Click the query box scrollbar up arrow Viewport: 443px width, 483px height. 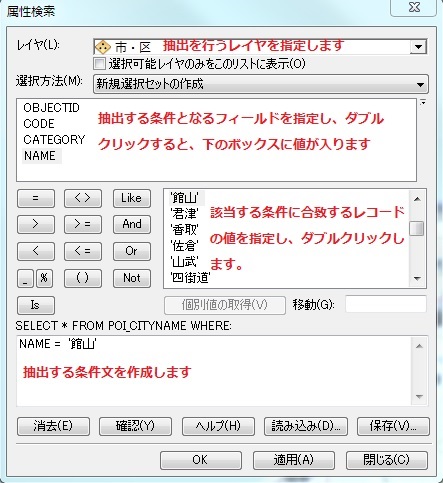coord(419,346)
